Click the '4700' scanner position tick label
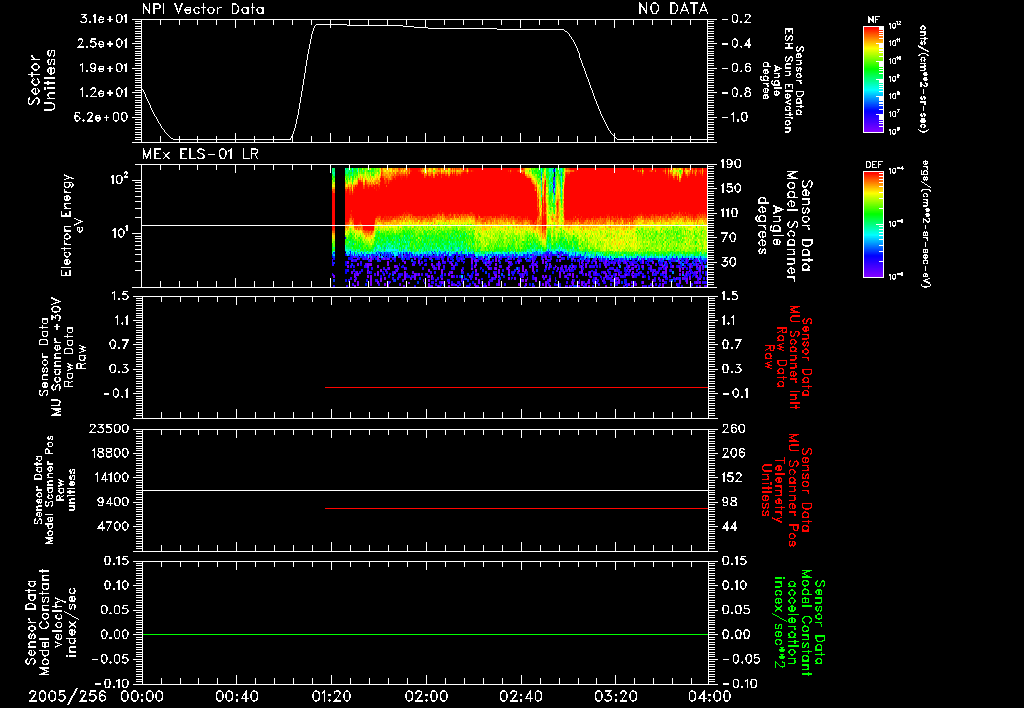Viewport: 1024px width, 708px height. pyautogui.click(x=113, y=526)
